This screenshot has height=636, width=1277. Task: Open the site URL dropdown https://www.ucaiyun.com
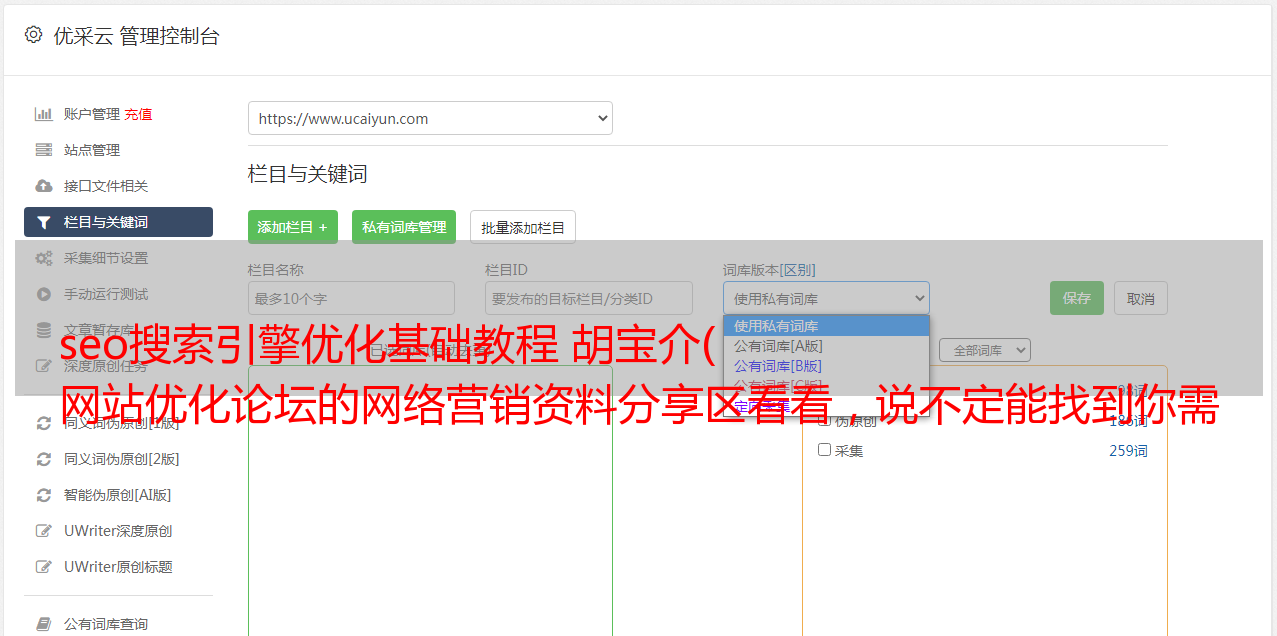[430, 118]
